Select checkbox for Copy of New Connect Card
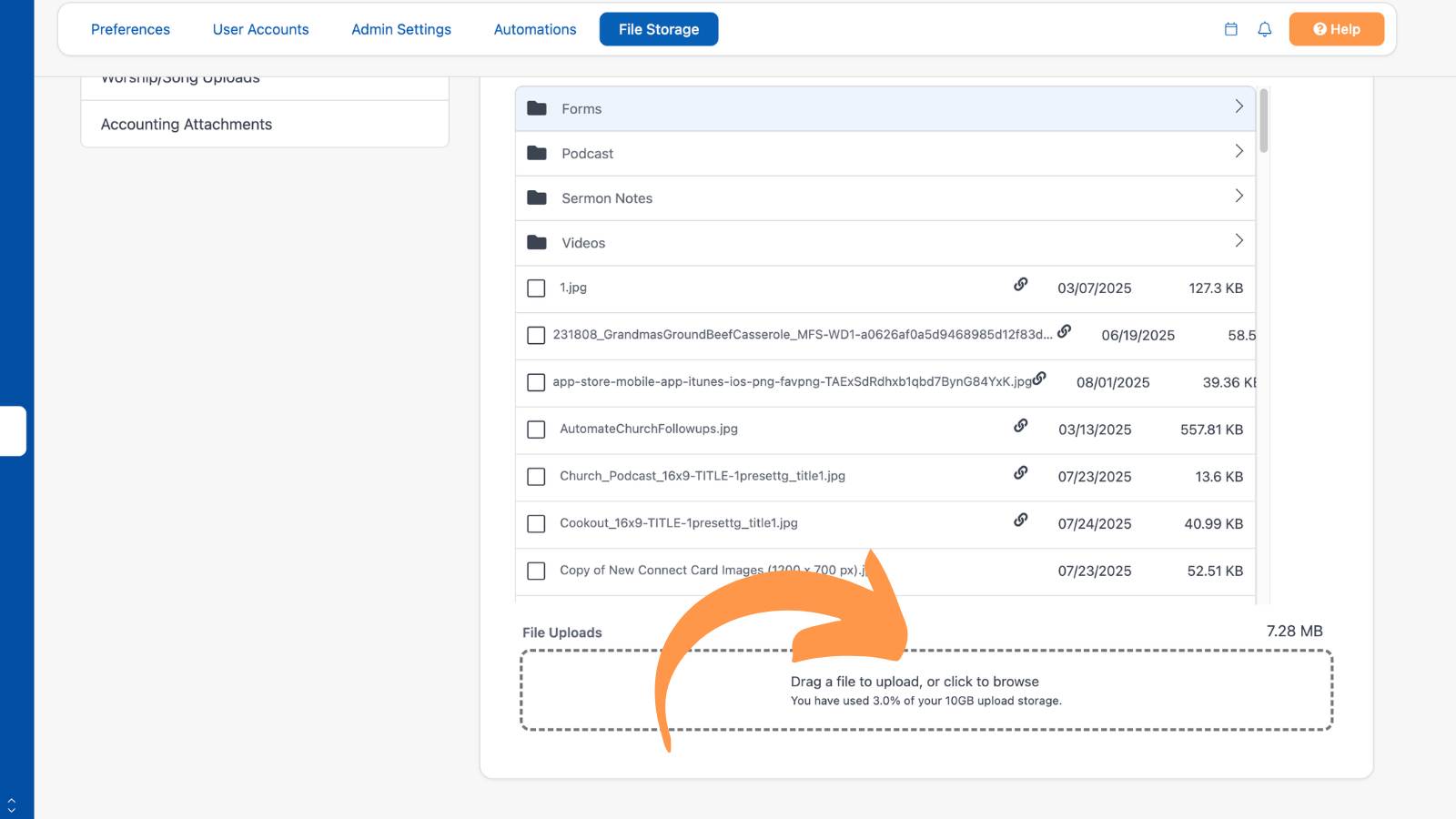Image resolution: width=1456 pixels, height=819 pixels. pos(536,571)
